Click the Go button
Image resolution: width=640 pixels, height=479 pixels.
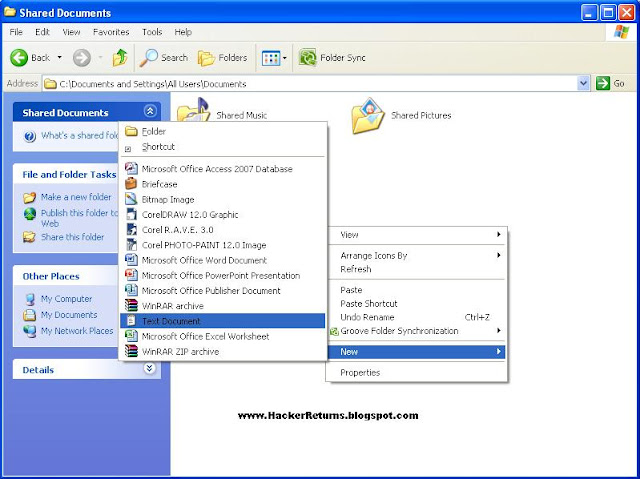pyautogui.click(x=611, y=84)
